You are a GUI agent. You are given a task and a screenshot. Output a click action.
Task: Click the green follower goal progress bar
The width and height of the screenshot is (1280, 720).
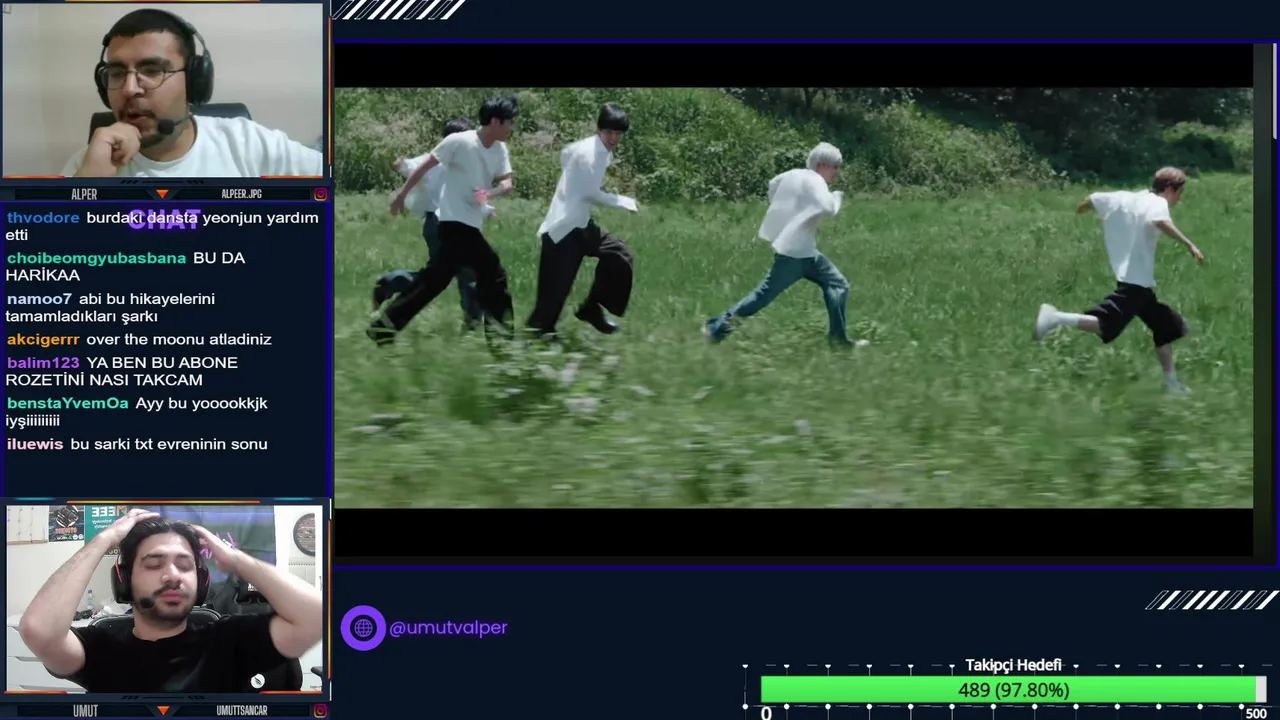coord(1013,690)
